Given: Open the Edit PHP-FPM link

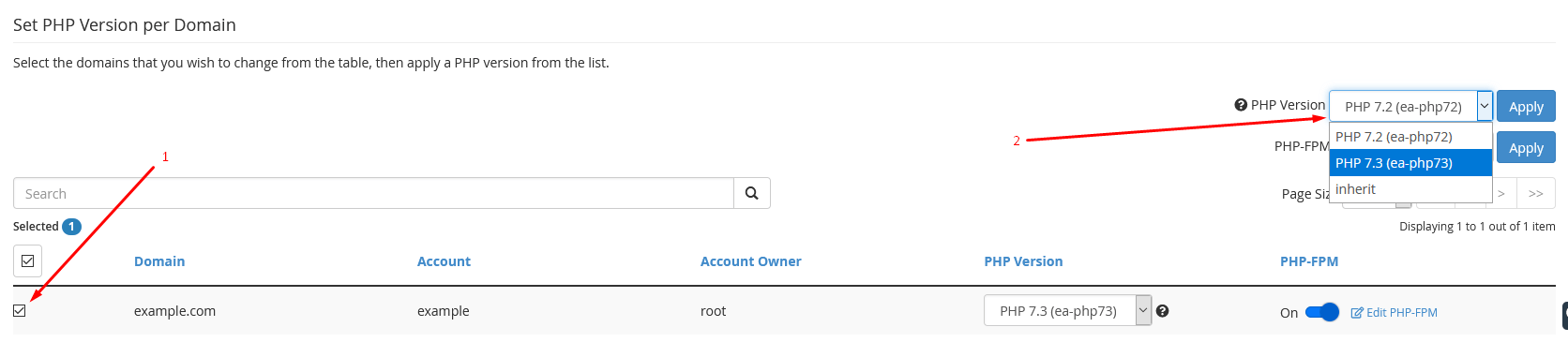Looking at the screenshot, I should (1394, 313).
